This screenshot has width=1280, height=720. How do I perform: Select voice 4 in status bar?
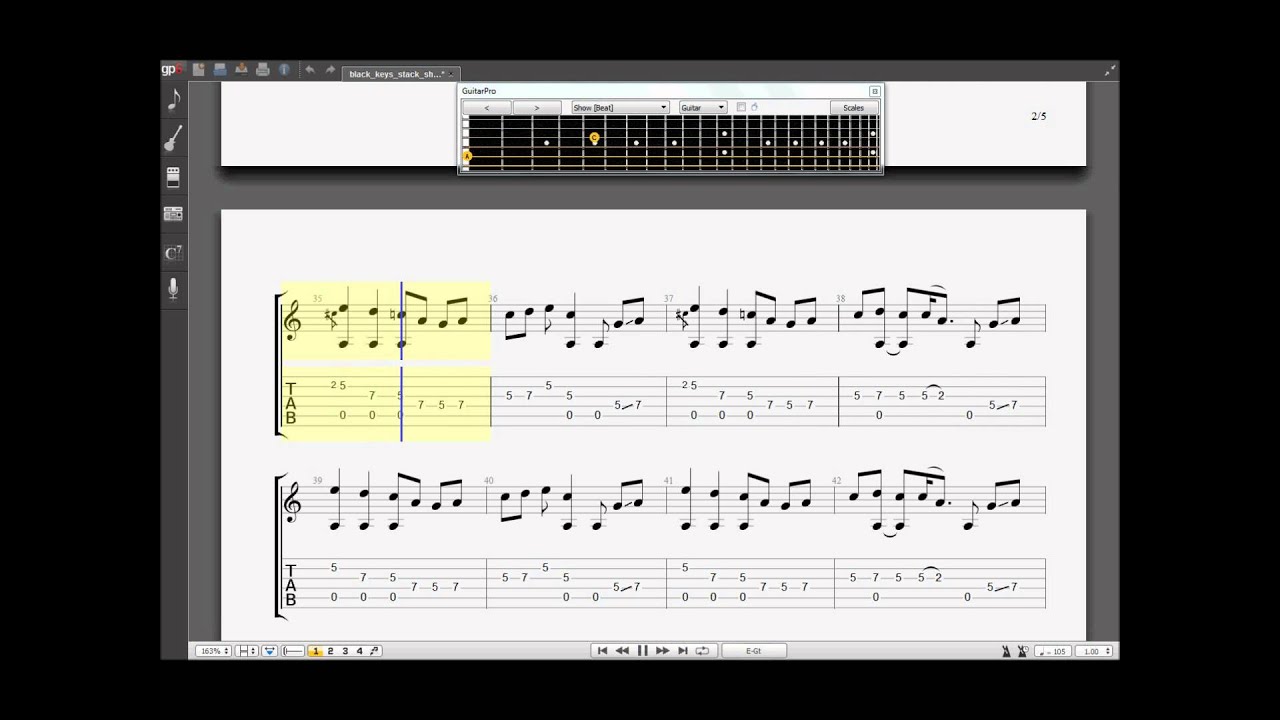(x=360, y=651)
